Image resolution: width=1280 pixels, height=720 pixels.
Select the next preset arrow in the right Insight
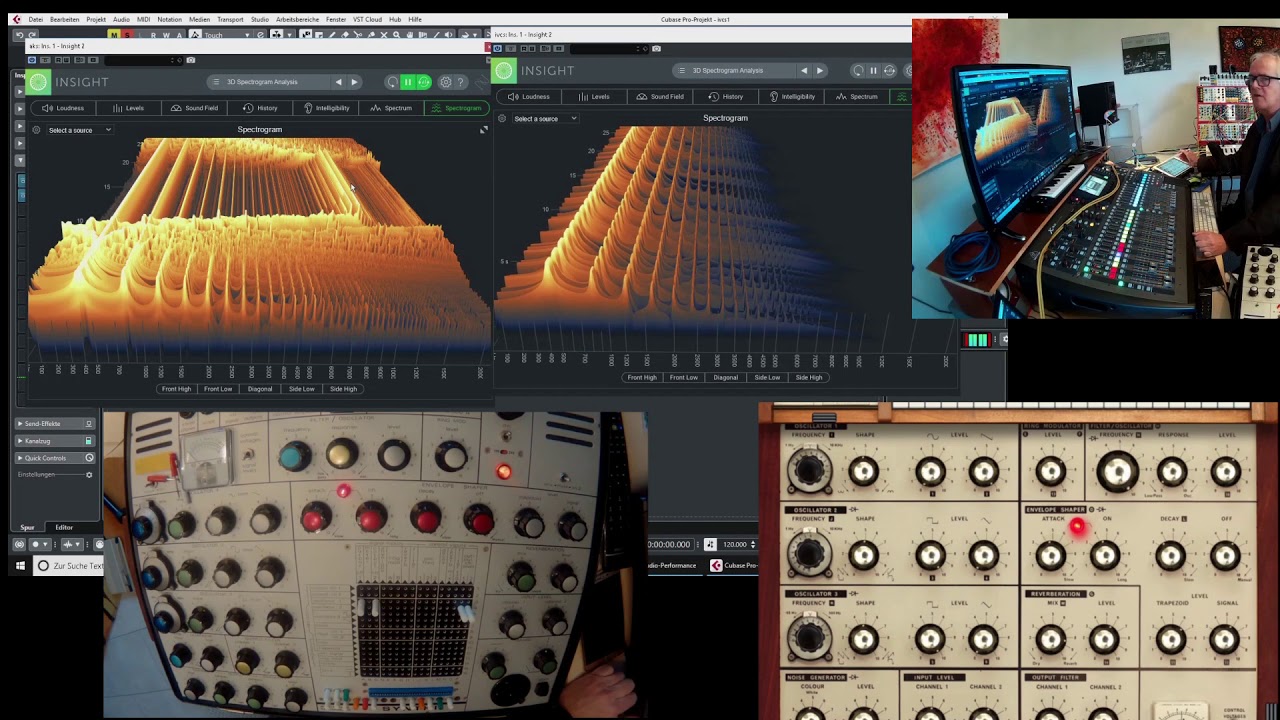(820, 70)
